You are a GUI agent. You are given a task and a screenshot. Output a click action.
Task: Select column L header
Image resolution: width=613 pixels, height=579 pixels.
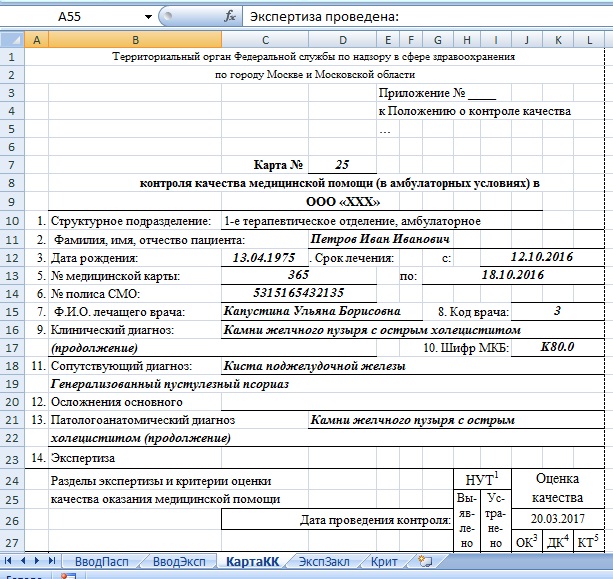coord(589,40)
